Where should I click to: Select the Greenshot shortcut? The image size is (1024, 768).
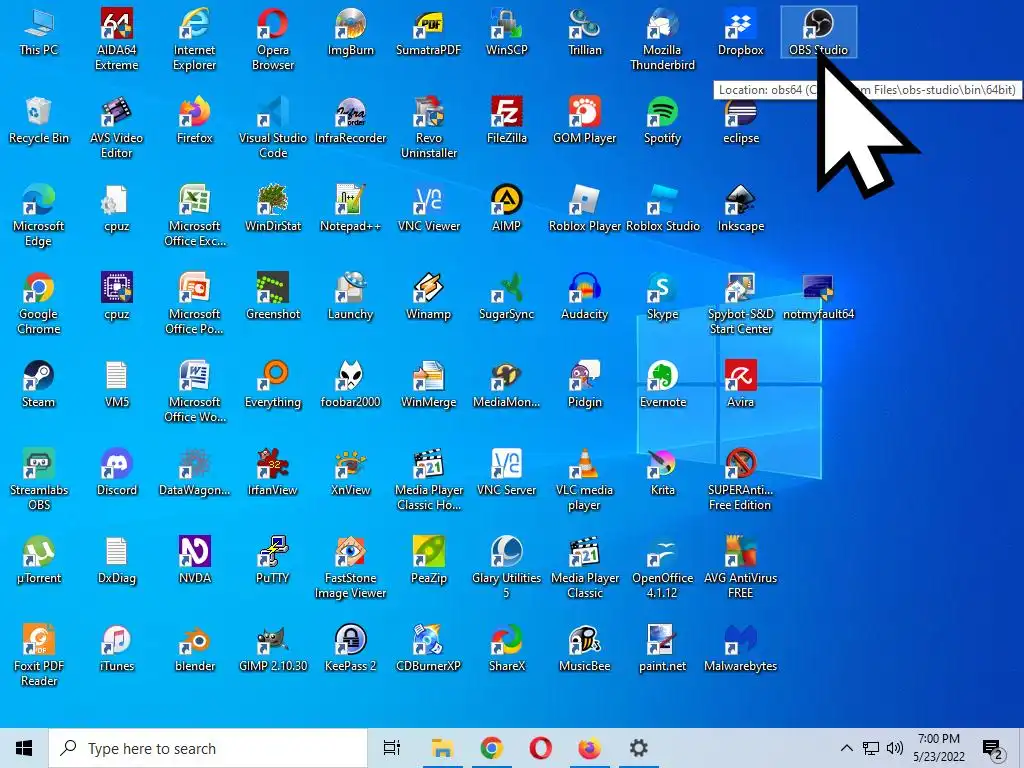tap(273, 296)
